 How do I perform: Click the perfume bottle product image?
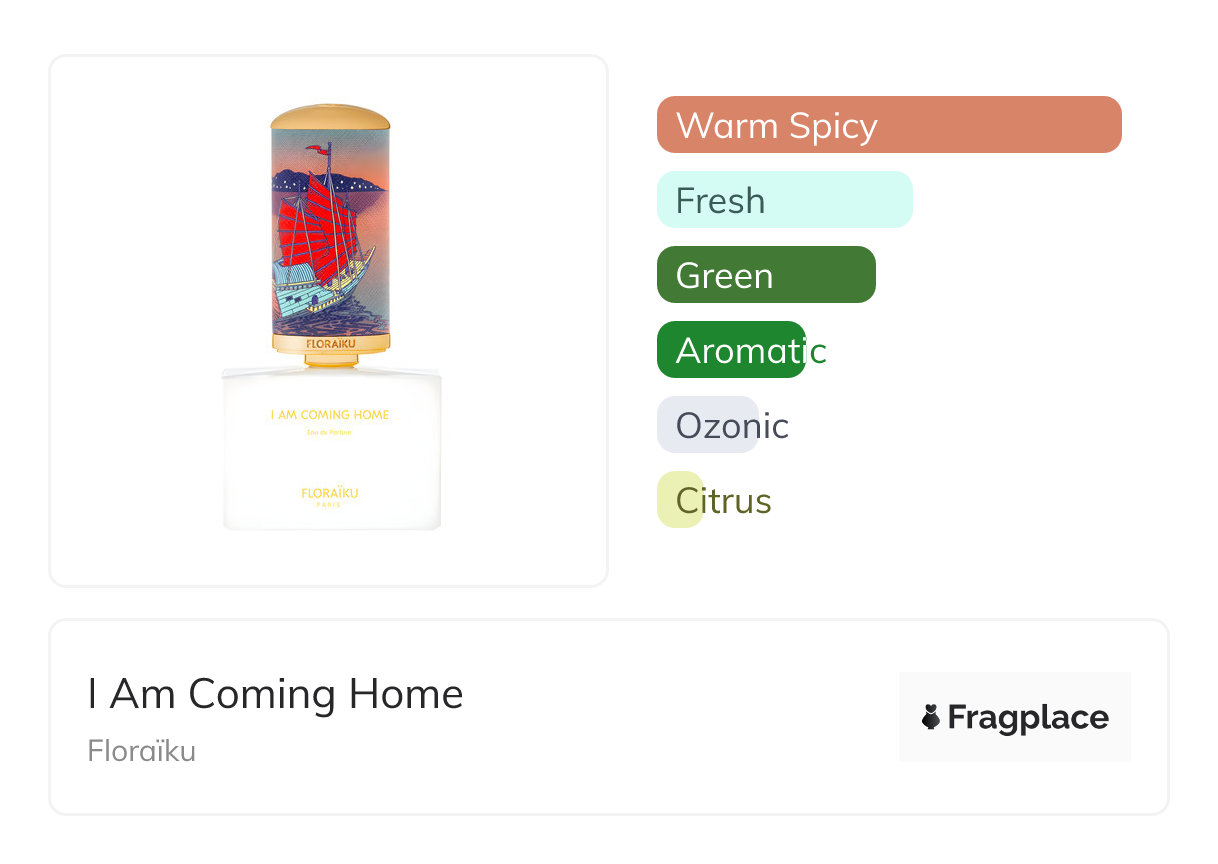point(330,317)
